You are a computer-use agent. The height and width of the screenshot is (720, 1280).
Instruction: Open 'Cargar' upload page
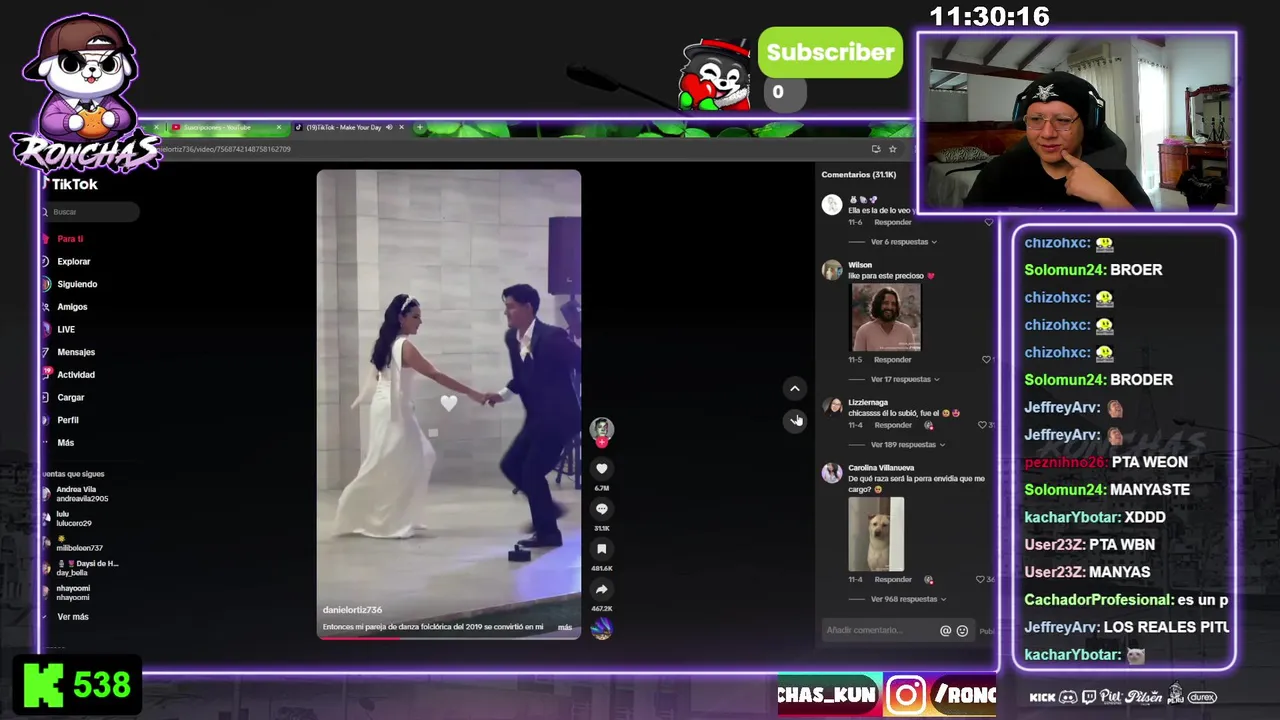[x=70, y=397]
